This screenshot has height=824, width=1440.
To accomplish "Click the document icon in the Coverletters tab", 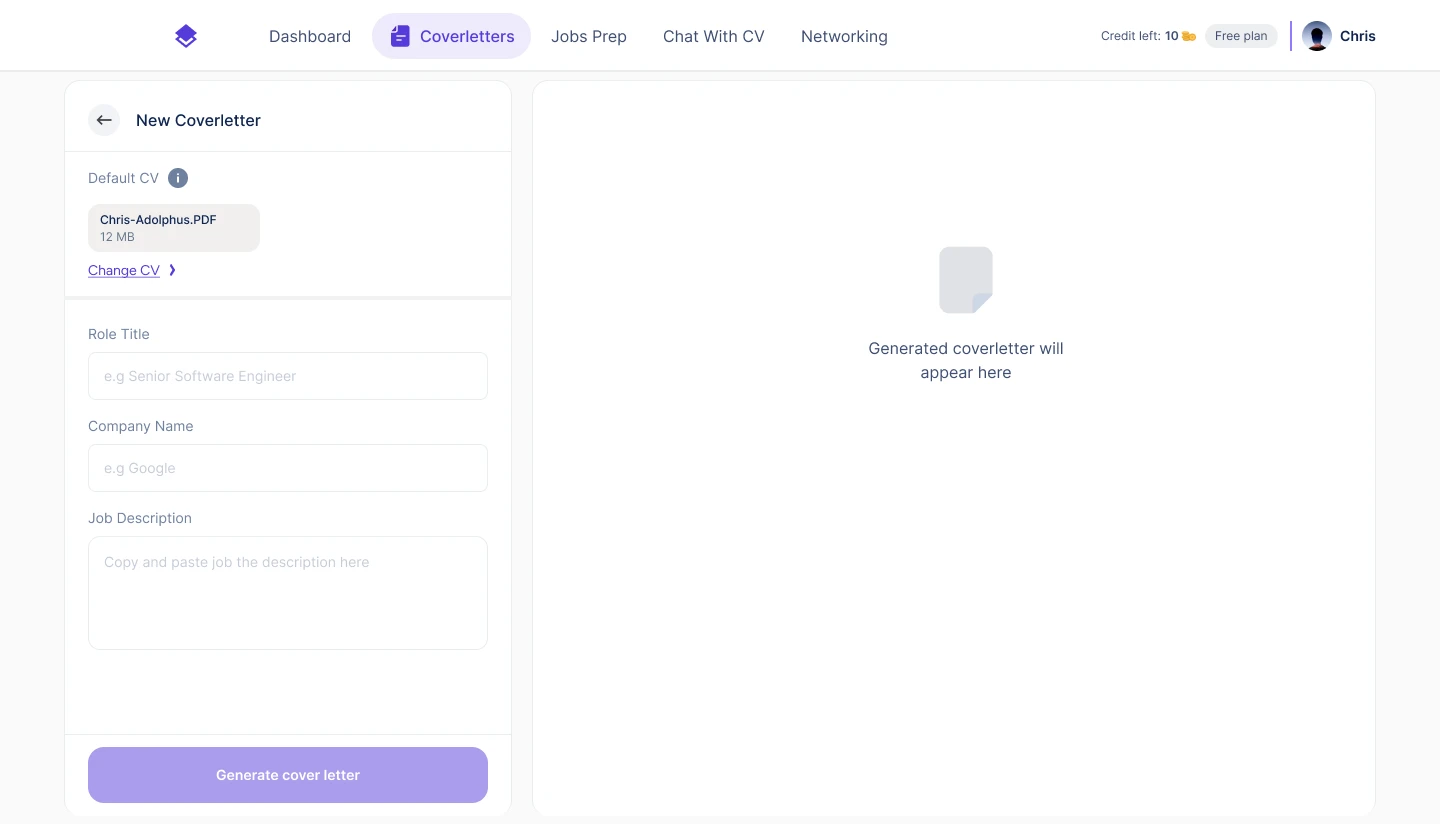I will click(400, 36).
